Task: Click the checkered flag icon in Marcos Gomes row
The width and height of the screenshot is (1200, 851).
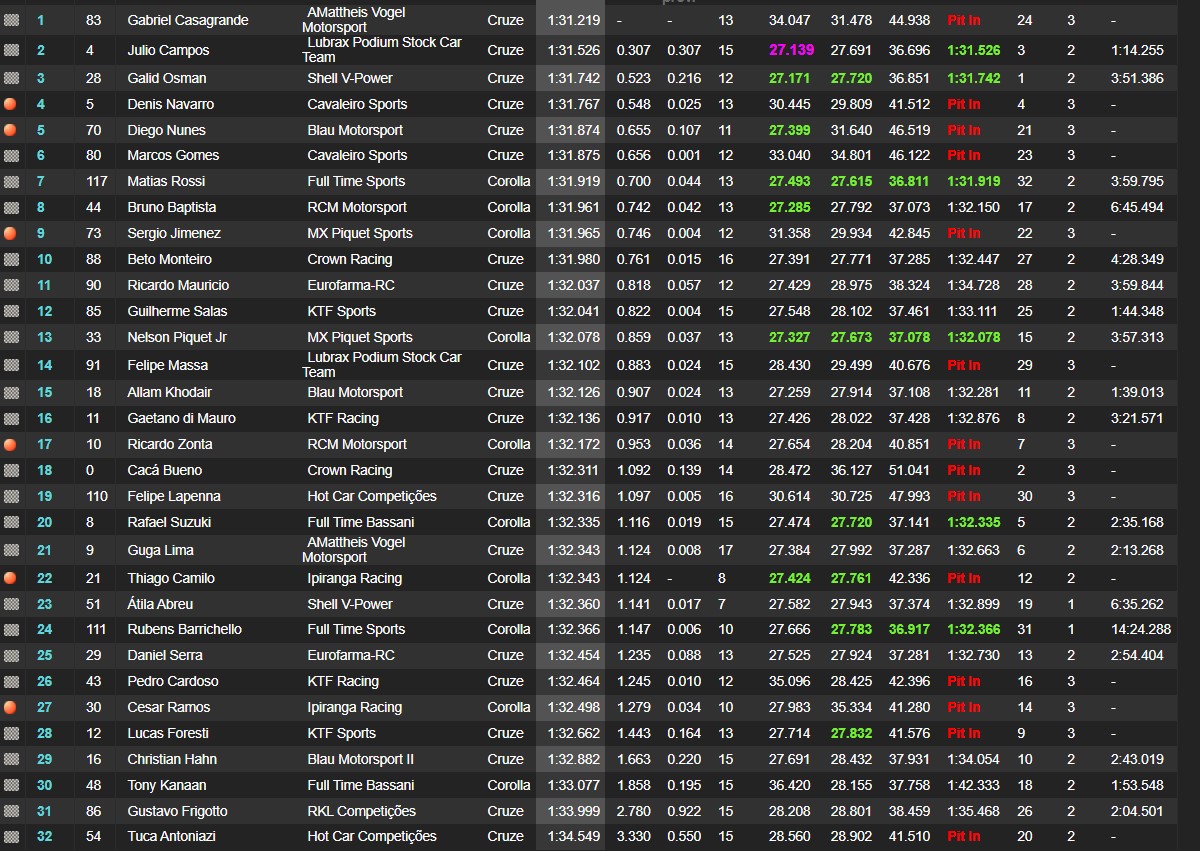Action: pyautogui.click(x=11, y=155)
